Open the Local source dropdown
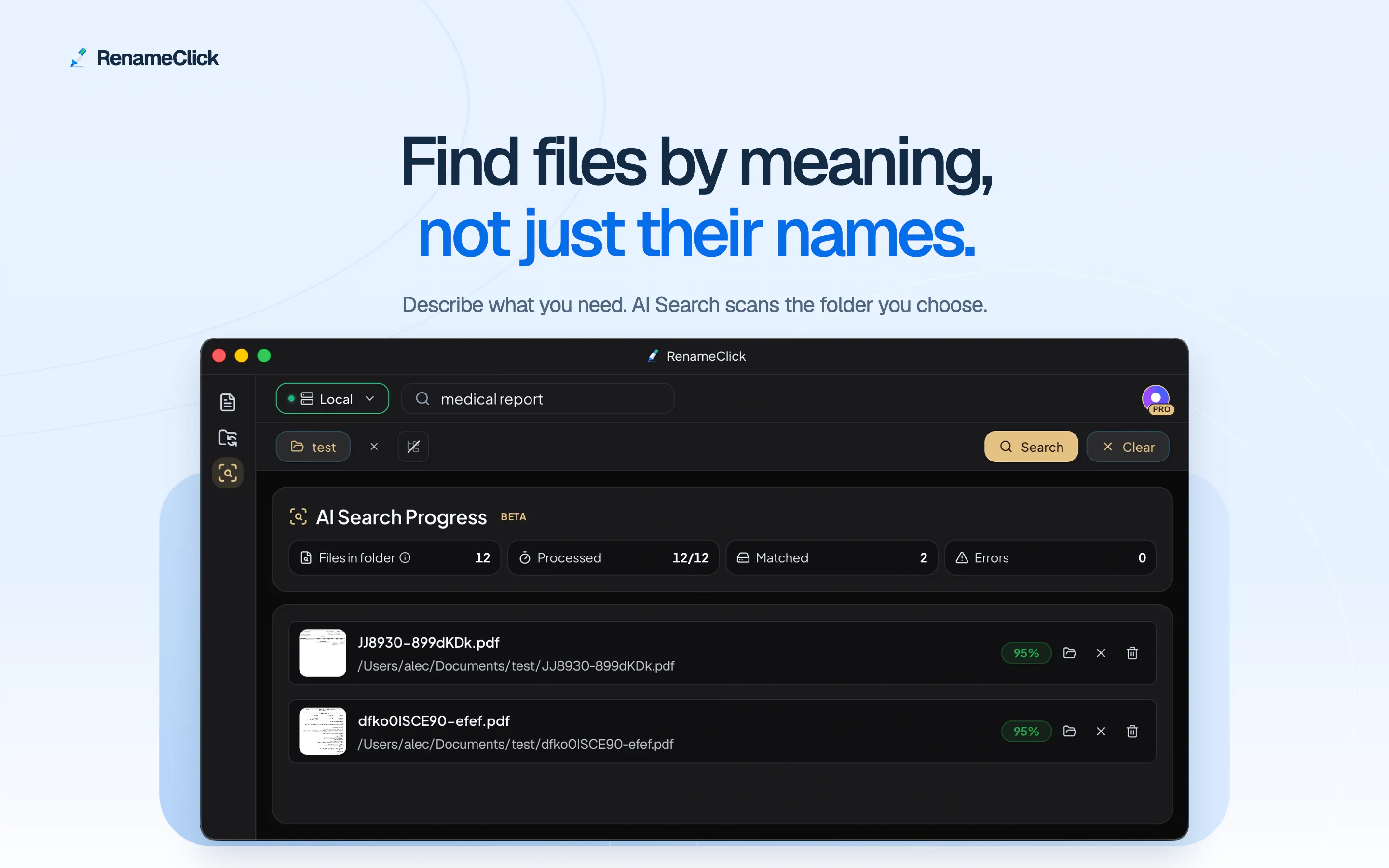Viewport: 1389px width, 868px height. pos(332,398)
